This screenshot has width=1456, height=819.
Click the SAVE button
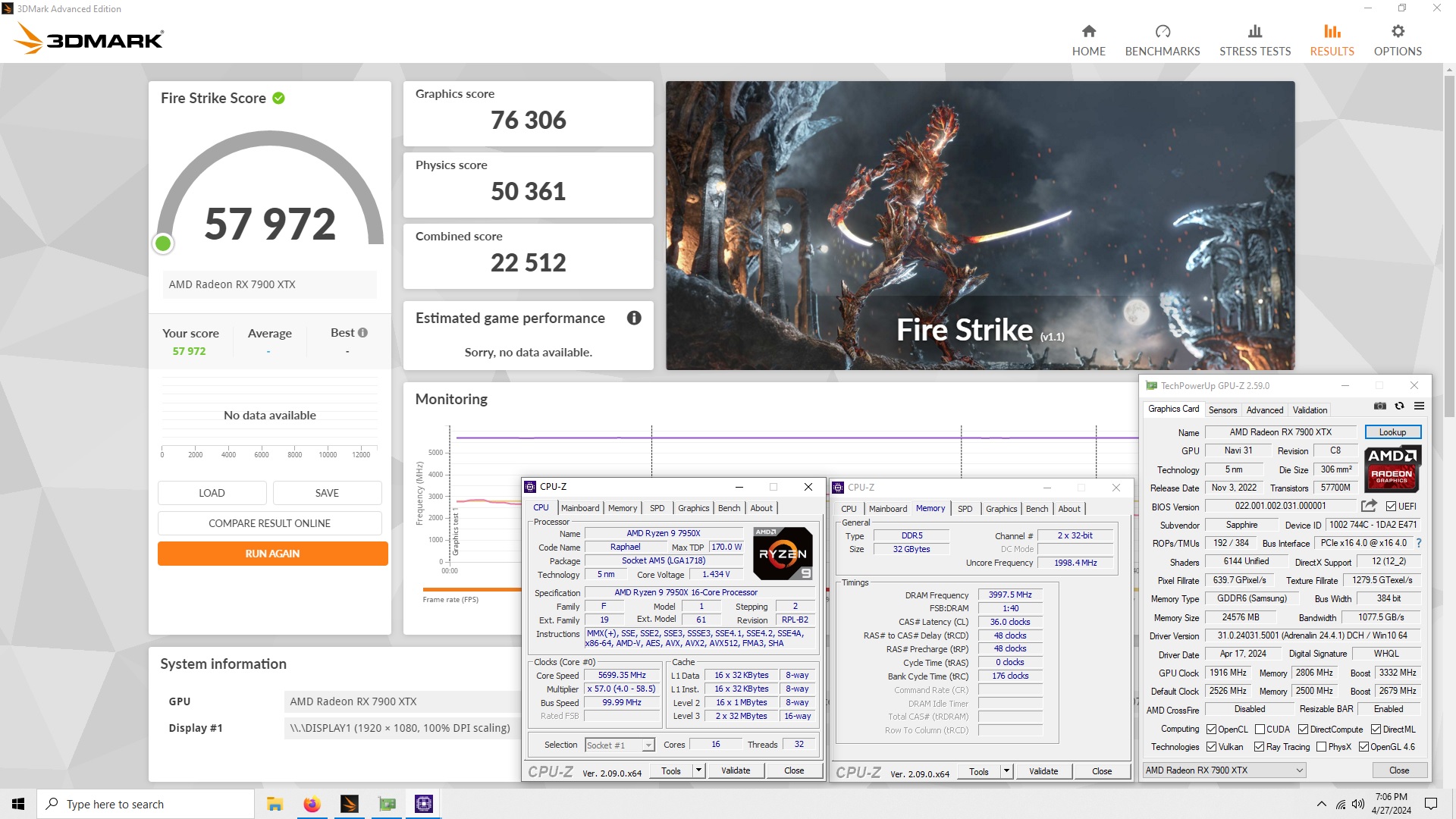[327, 493]
